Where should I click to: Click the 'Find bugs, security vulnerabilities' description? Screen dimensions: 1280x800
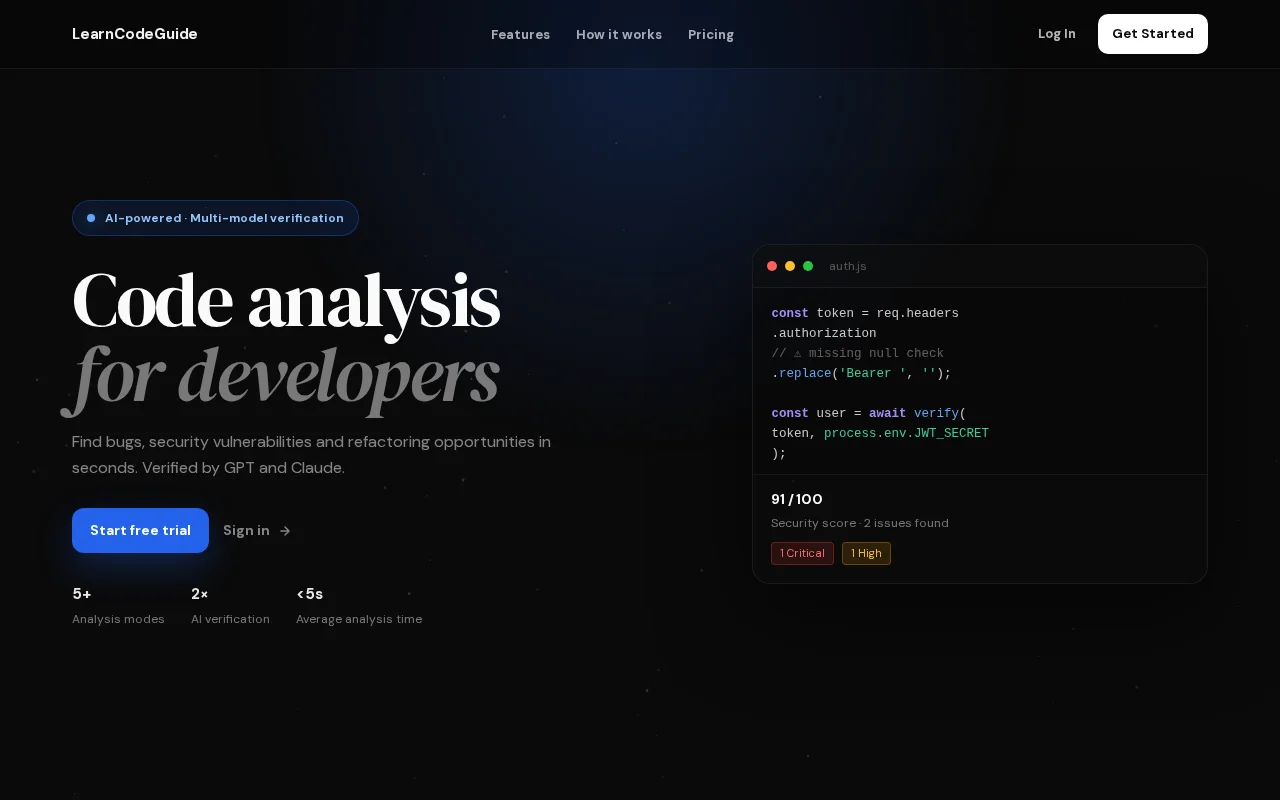pos(311,454)
